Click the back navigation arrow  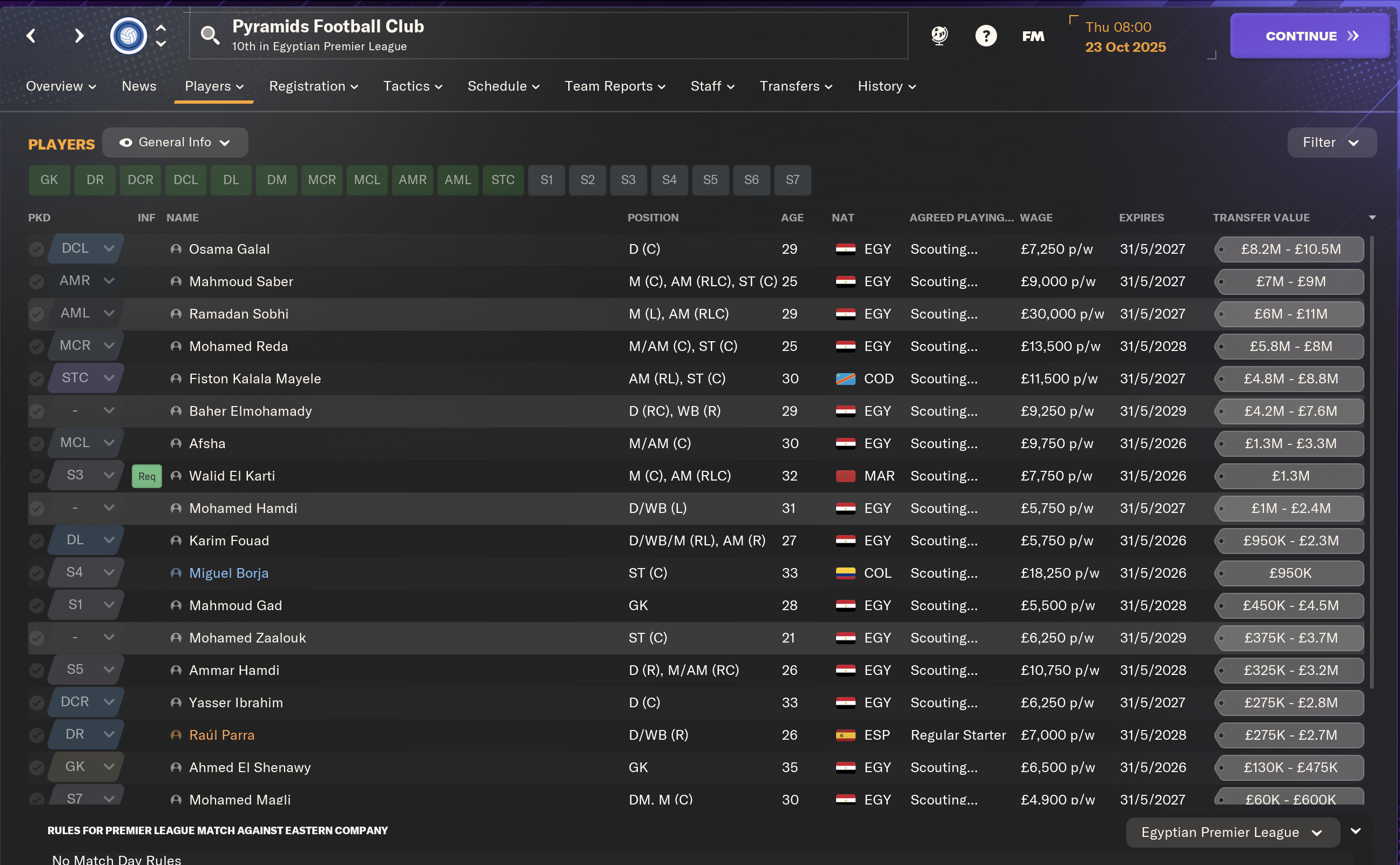pos(31,36)
